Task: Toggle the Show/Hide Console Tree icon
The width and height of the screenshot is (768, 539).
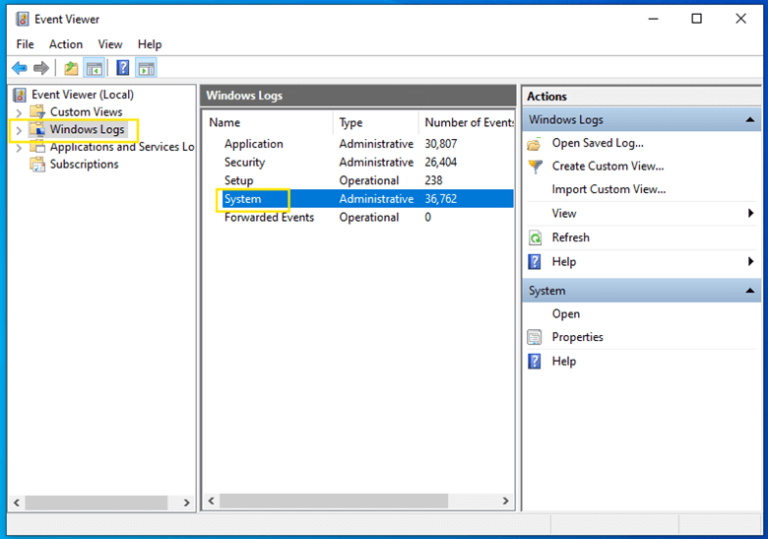Action: click(x=94, y=68)
